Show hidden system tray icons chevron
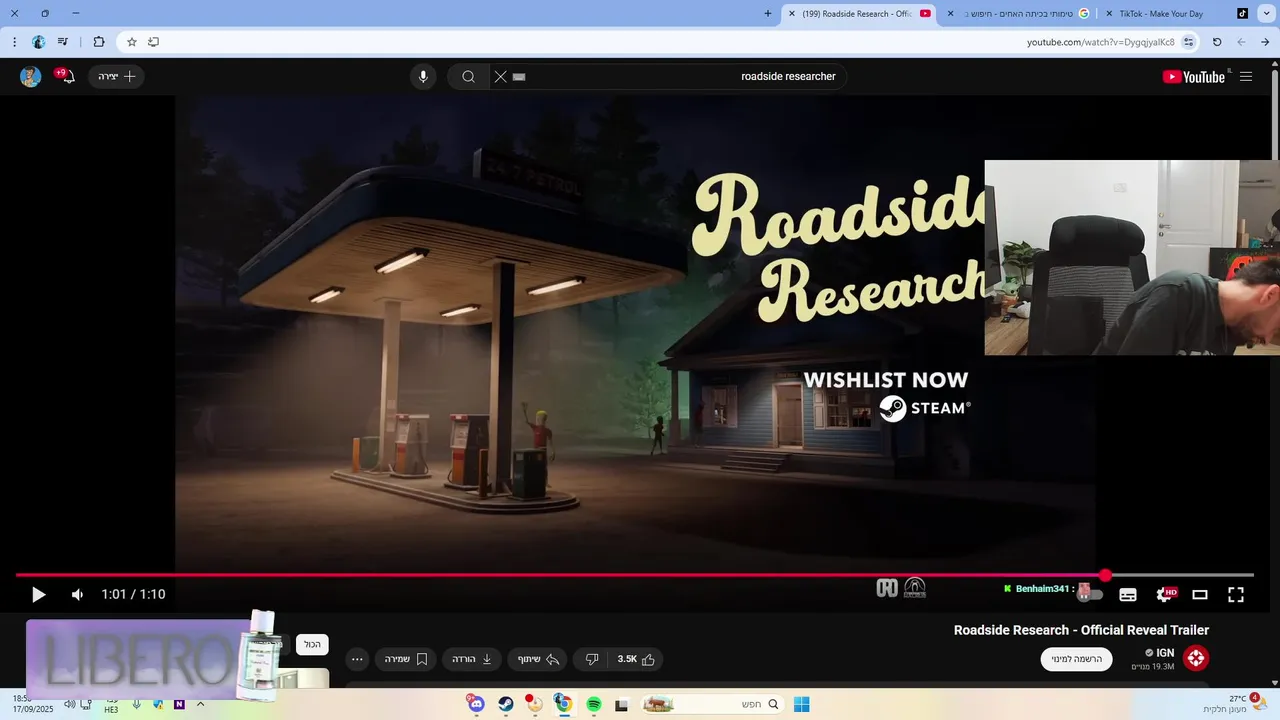The image size is (1280, 720). tap(200, 704)
